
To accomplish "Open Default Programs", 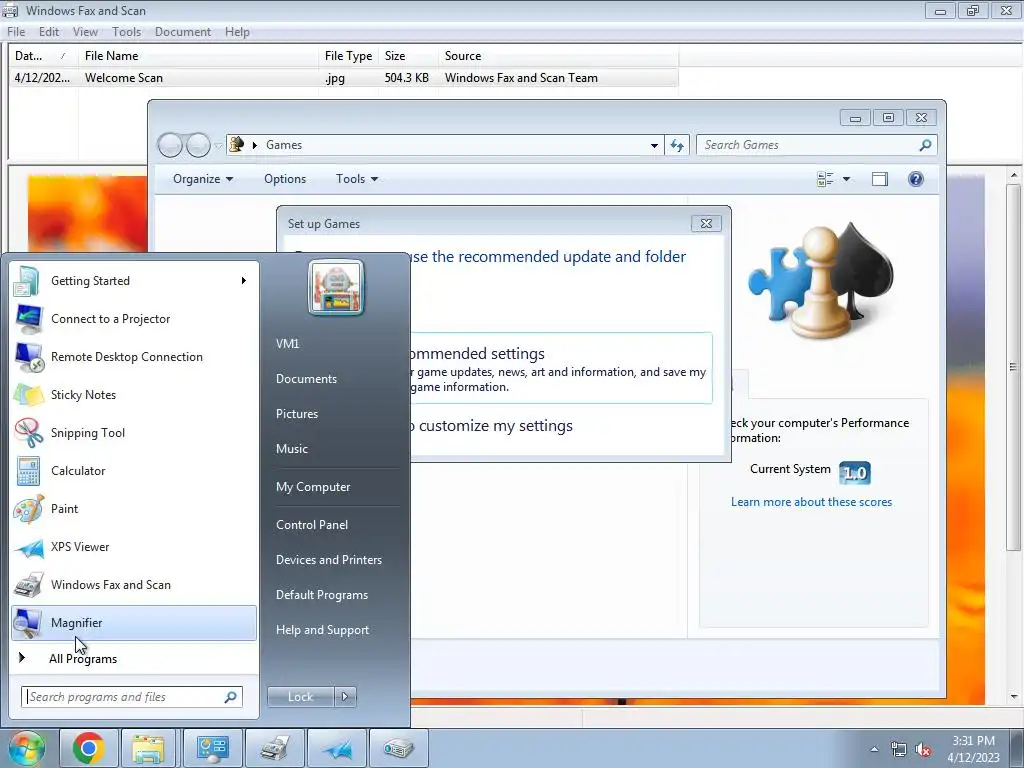I will pyautogui.click(x=321, y=595).
